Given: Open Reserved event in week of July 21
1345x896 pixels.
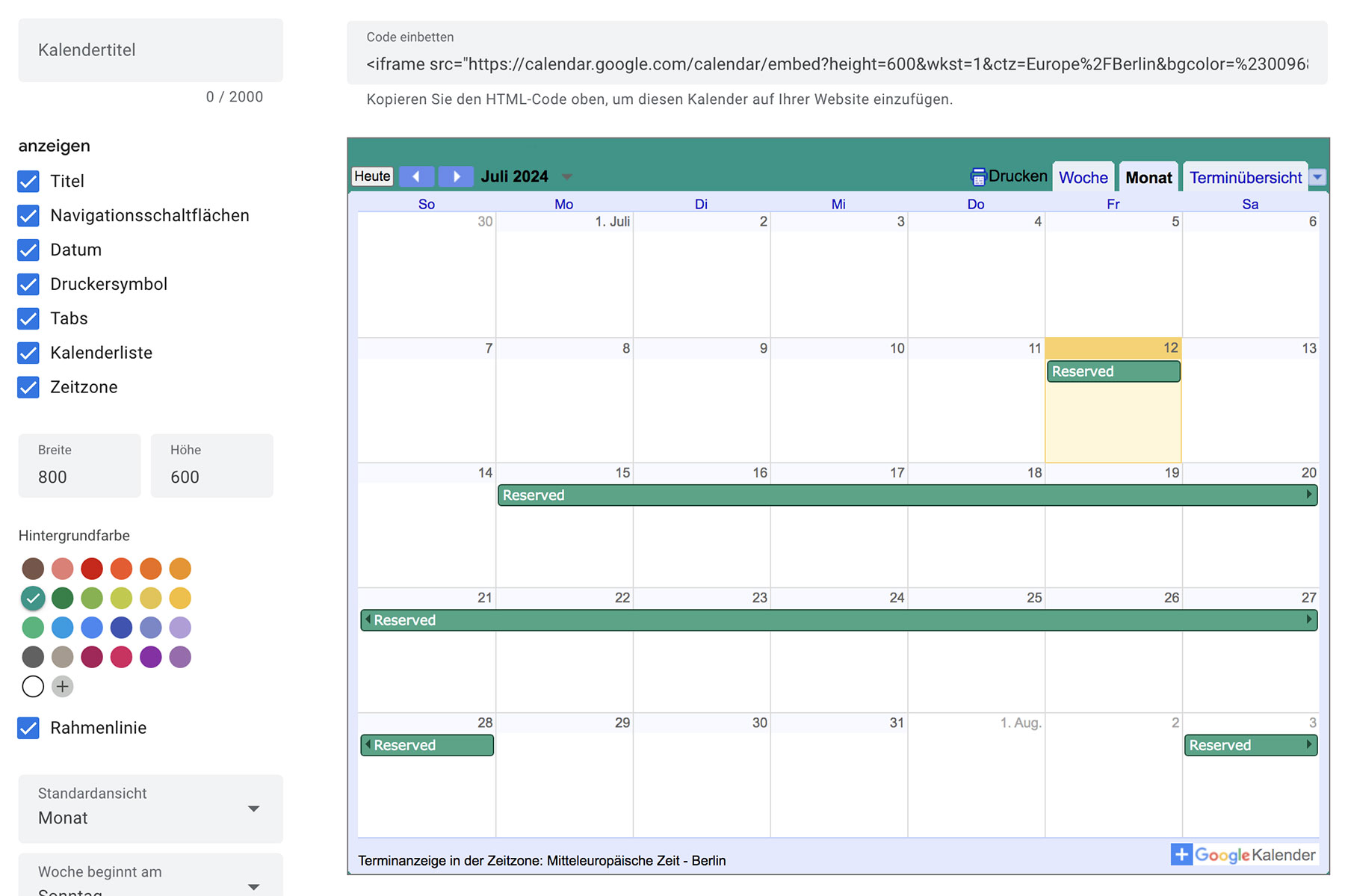Looking at the screenshot, I should [838, 620].
